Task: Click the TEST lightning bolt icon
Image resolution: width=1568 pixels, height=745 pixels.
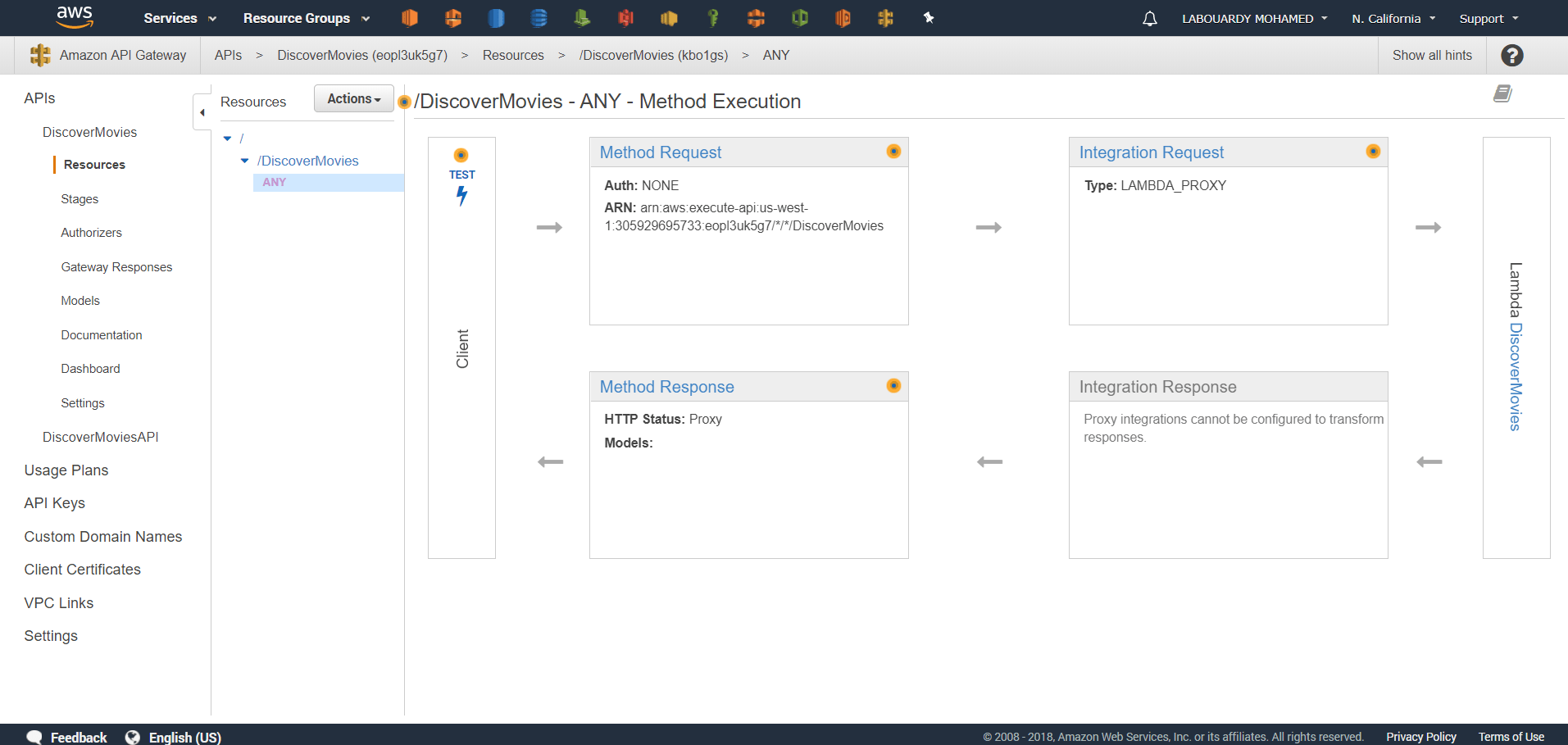Action: coord(462,196)
